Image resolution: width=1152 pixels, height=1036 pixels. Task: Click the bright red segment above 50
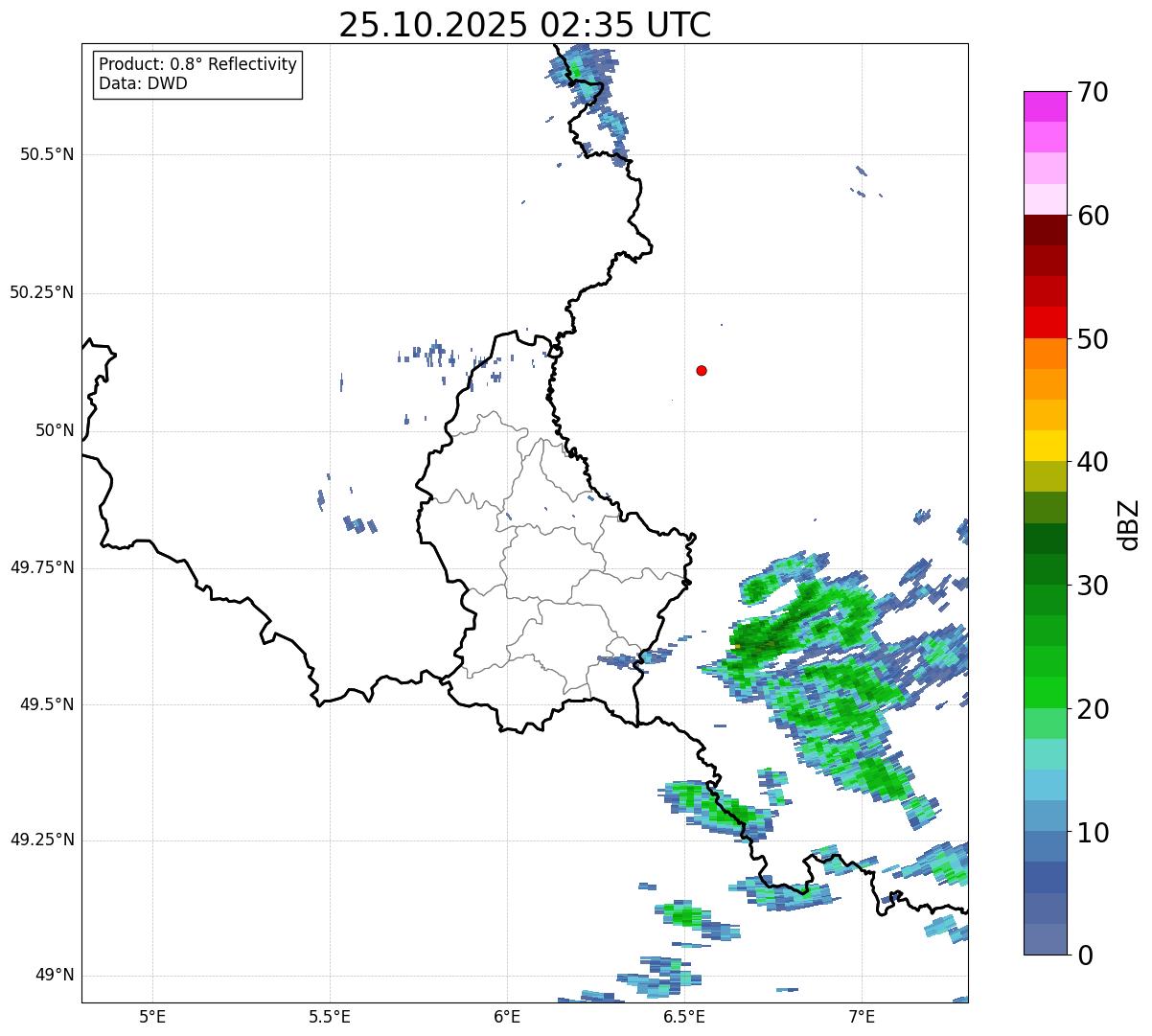click(x=1045, y=322)
